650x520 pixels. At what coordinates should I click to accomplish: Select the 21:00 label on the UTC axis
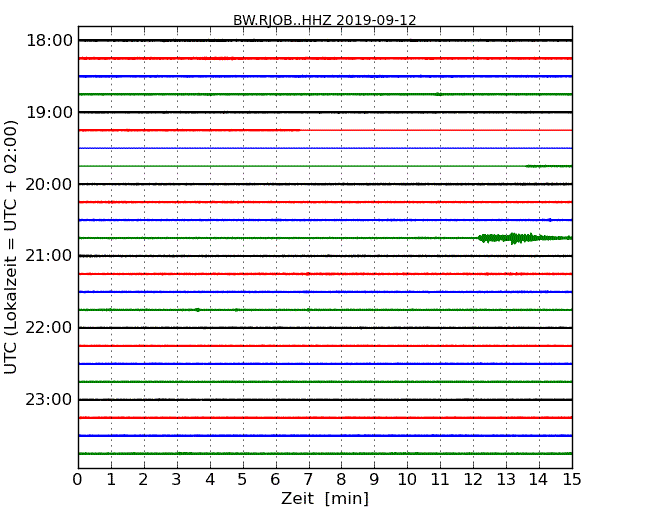tap(49, 256)
